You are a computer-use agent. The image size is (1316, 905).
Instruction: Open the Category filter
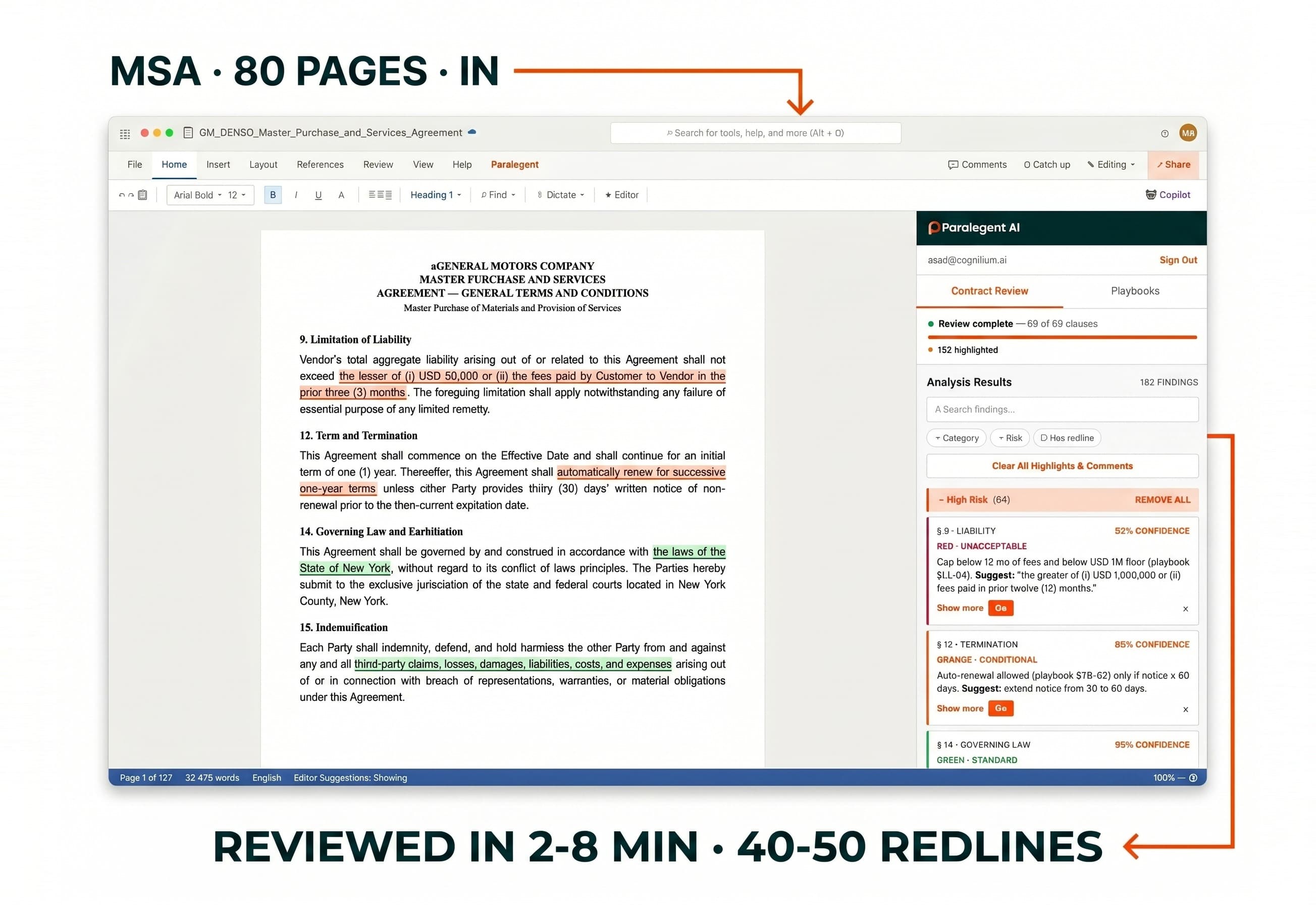point(957,438)
